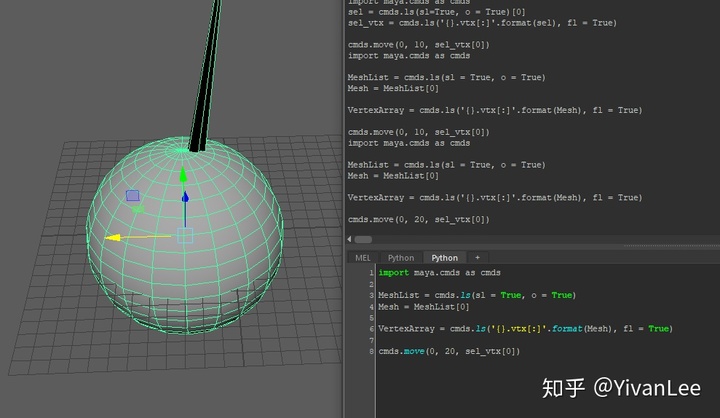Click the history horizontal scrollbar thumb
Viewport: 720px width, 418px height.
point(363,239)
